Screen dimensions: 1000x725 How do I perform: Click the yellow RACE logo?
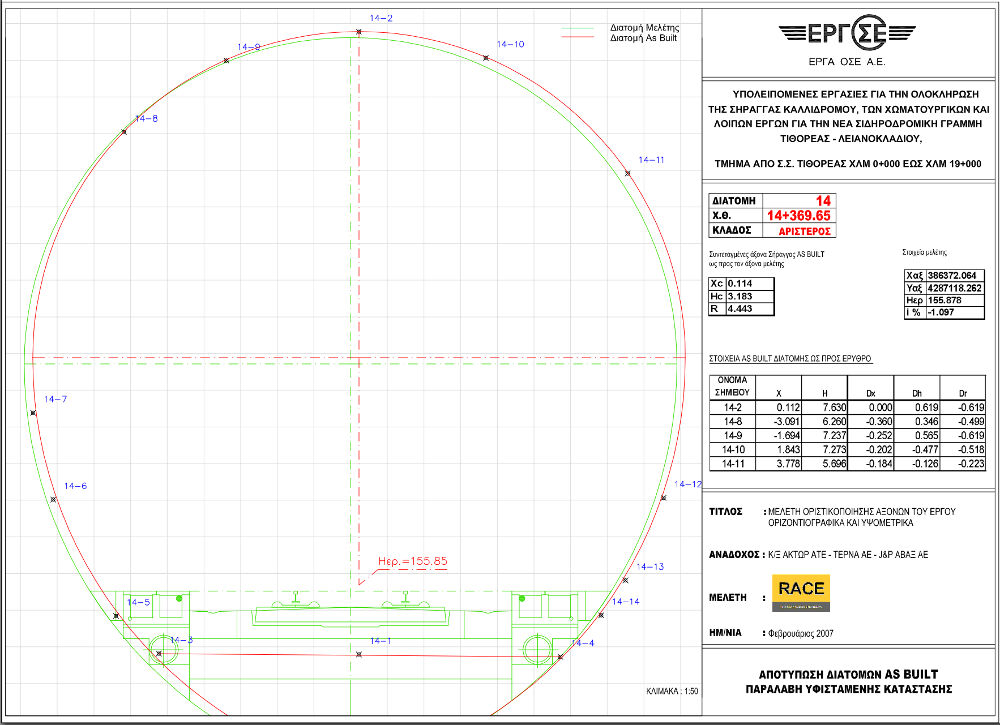[x=800, y=592]
